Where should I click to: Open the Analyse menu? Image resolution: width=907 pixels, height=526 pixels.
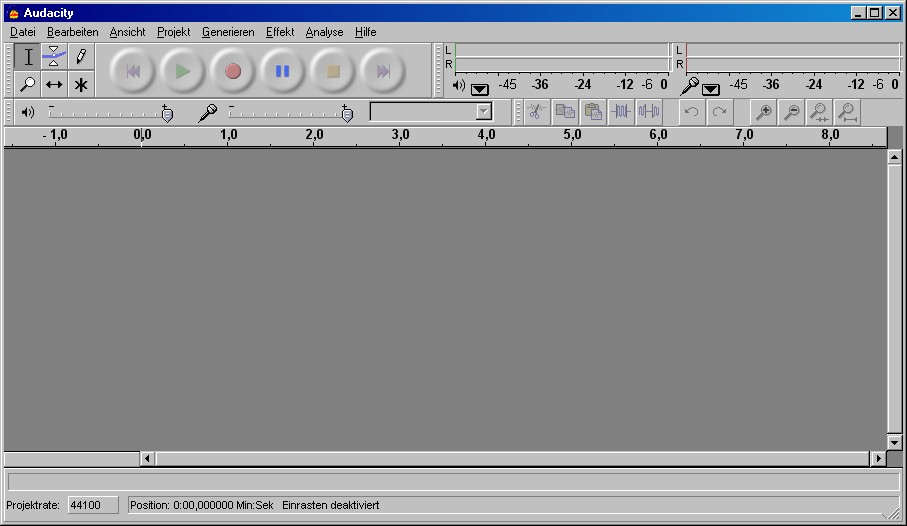click(x=325, y=32)
